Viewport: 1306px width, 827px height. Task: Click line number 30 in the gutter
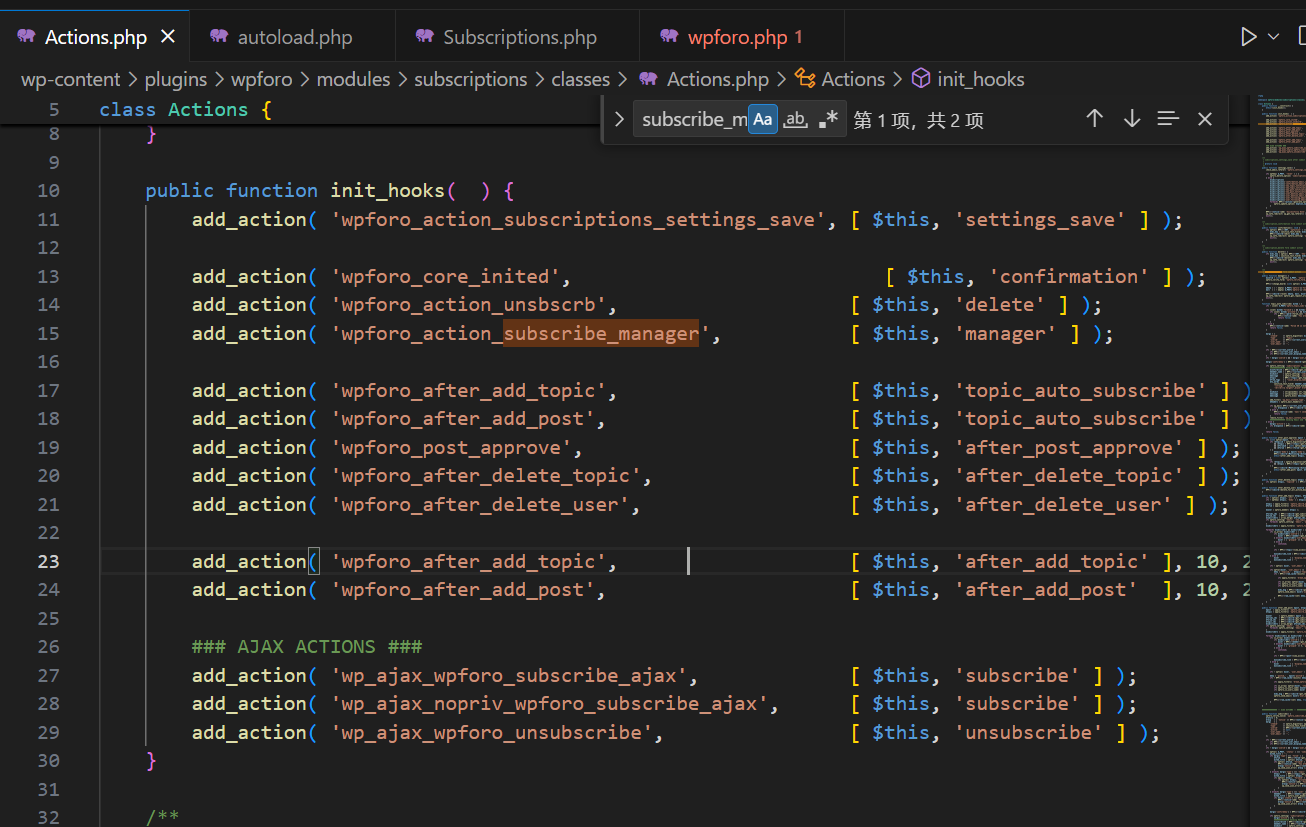48,761
